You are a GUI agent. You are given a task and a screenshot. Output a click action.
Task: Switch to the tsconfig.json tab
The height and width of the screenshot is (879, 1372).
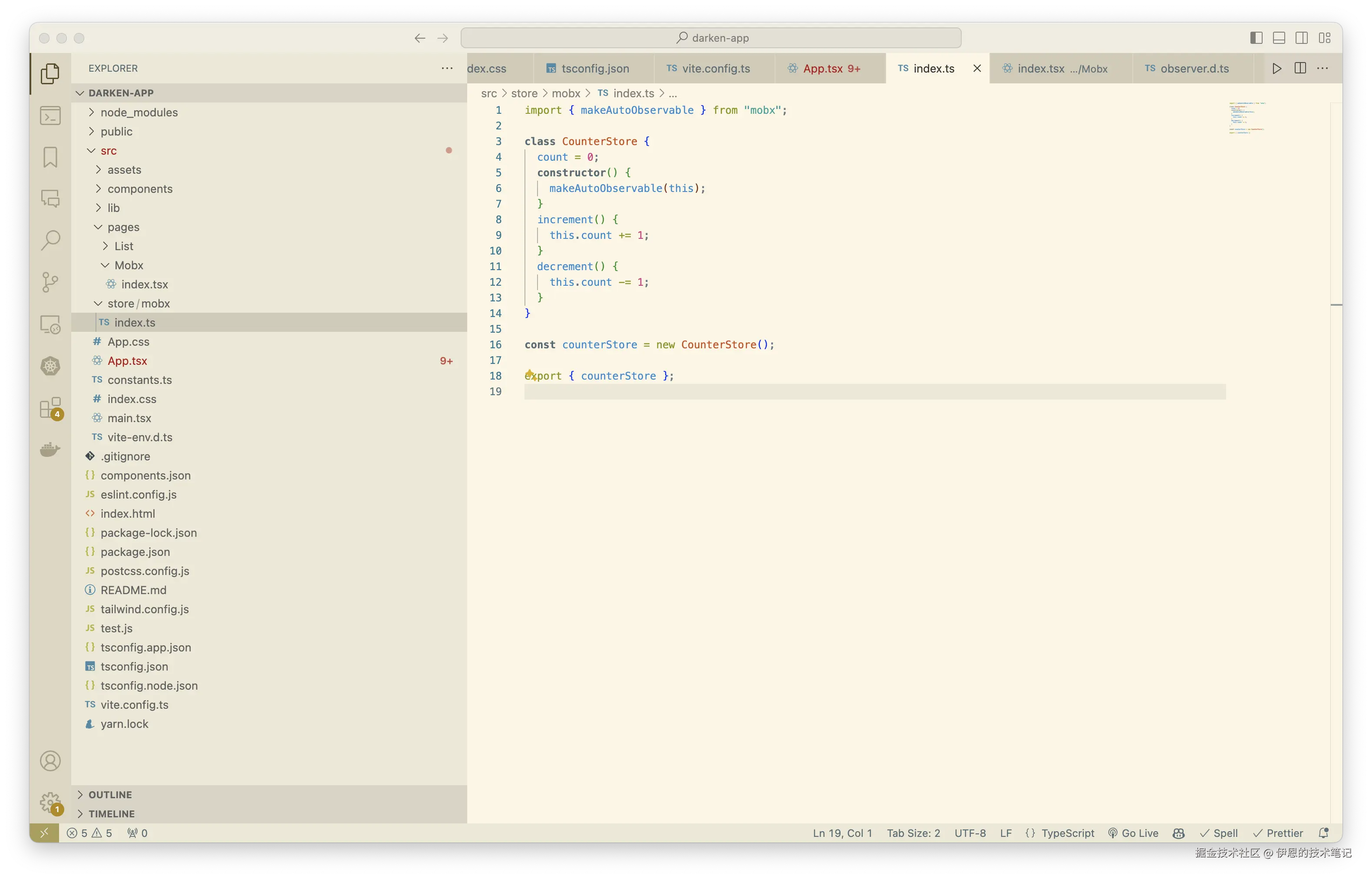[x=594, y=68]
